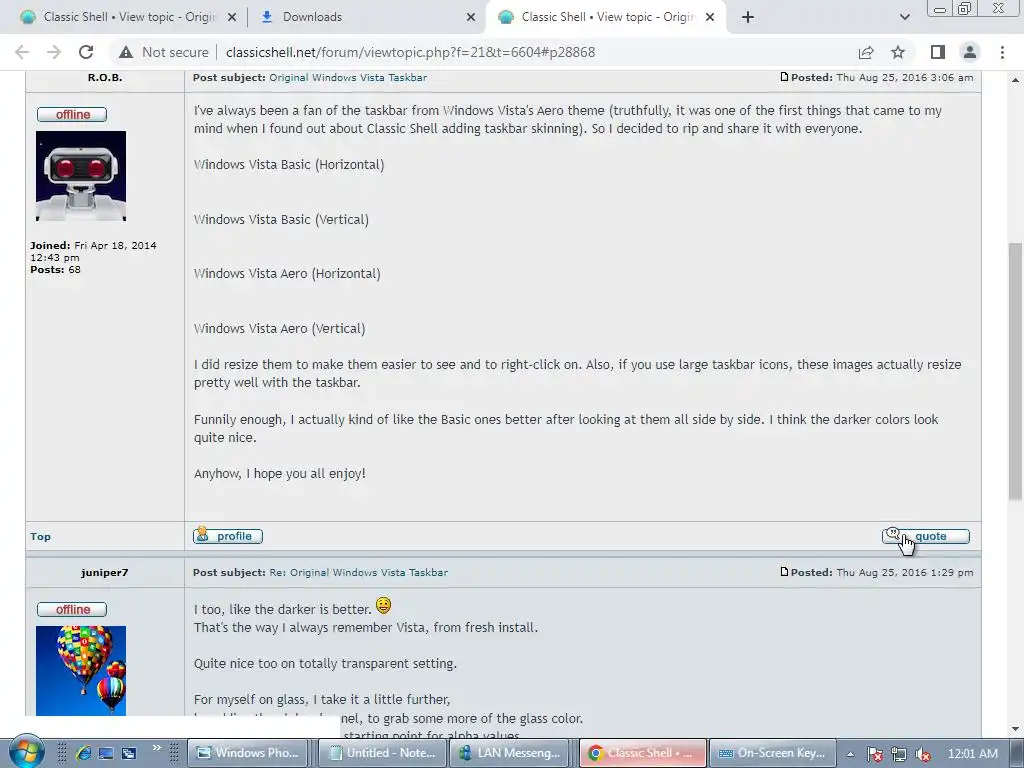Quote R.O.B.'s post
The image size is (1024, 768).
point(925,536)
